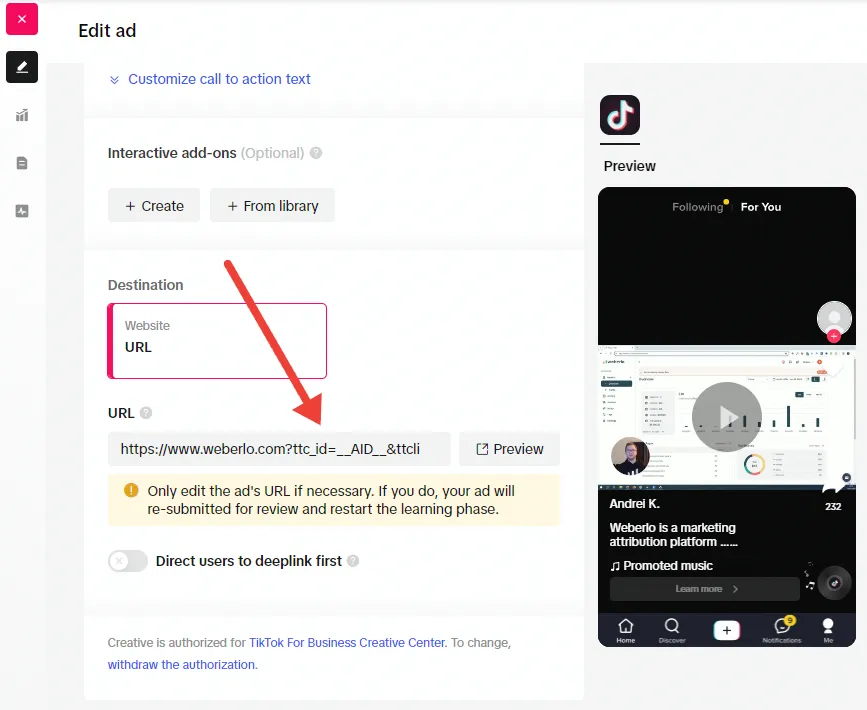Open TikTok For Business Creative Center link
Screen dimensions: 867x710
tap(347, 643)
